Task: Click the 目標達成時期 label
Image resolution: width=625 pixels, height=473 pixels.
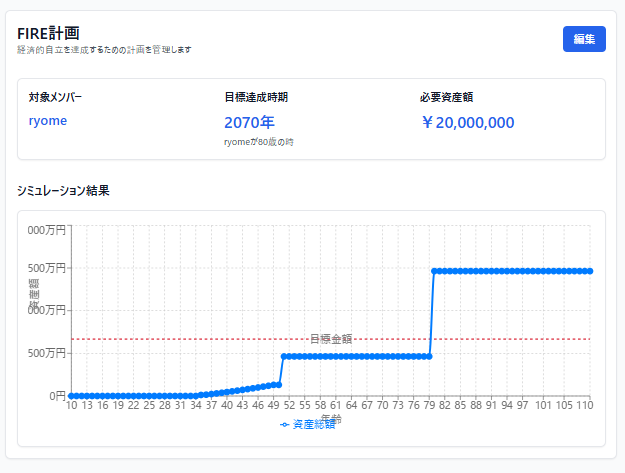Action: 256,97
